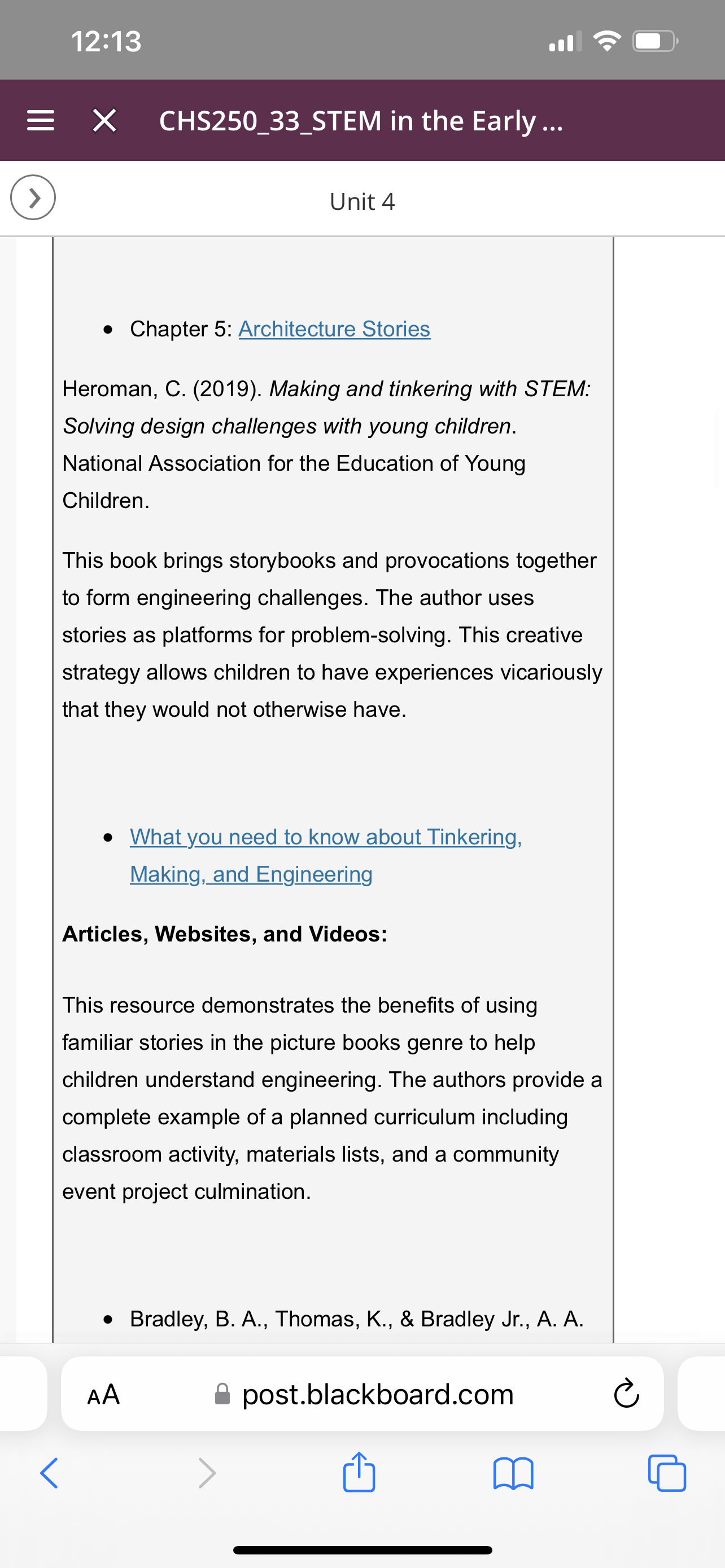Open the hamburger course menu
This screenshot has height=1568, width=725.
tap(41, 121)
